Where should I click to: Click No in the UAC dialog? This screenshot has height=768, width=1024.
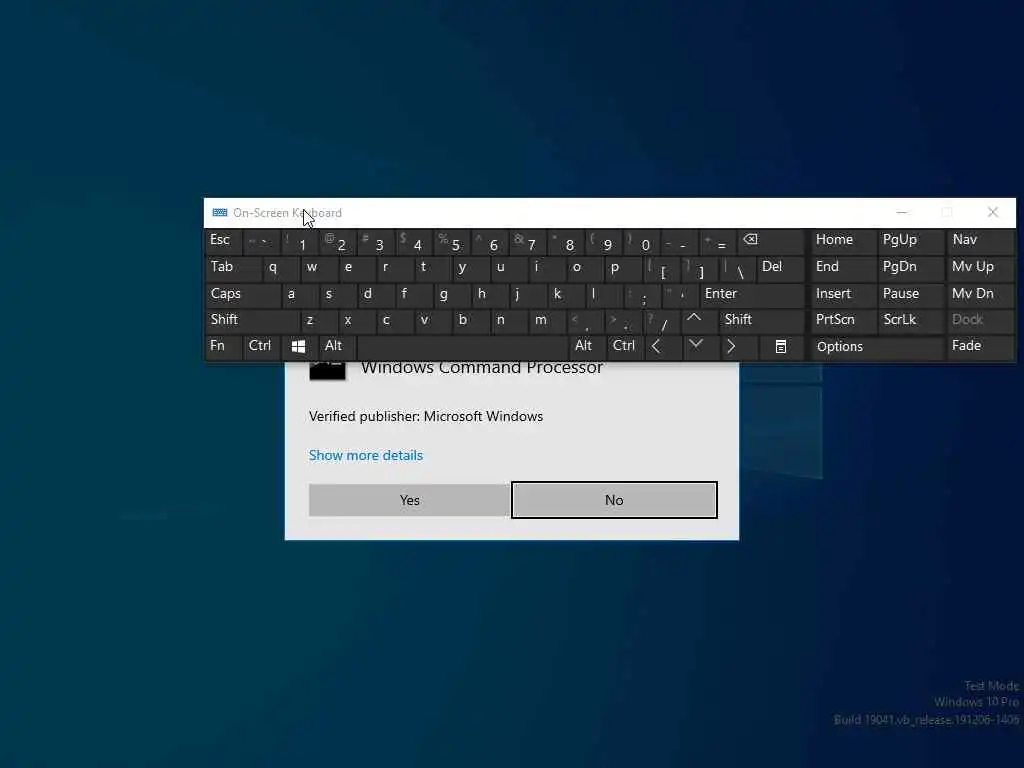click(x=615, y=500)
